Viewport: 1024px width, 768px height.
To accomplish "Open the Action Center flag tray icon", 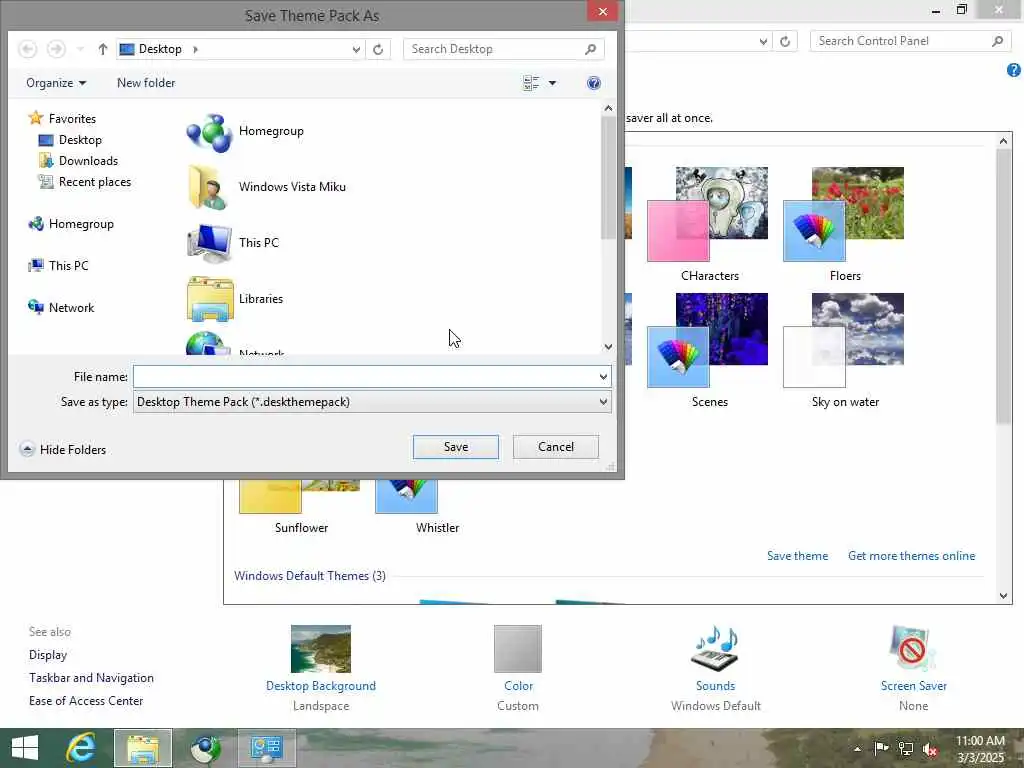I will 881,749.
